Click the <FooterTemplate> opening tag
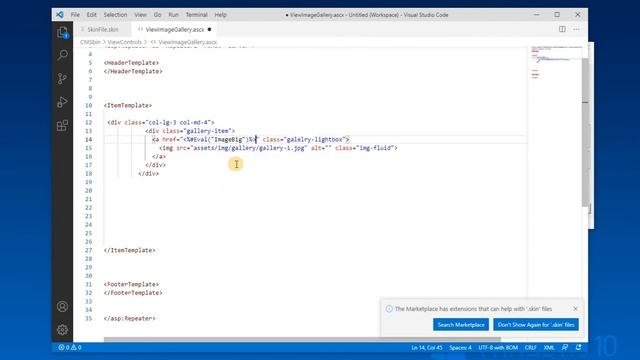Screen dimensions: 640x360 click(x=131, y=284)
